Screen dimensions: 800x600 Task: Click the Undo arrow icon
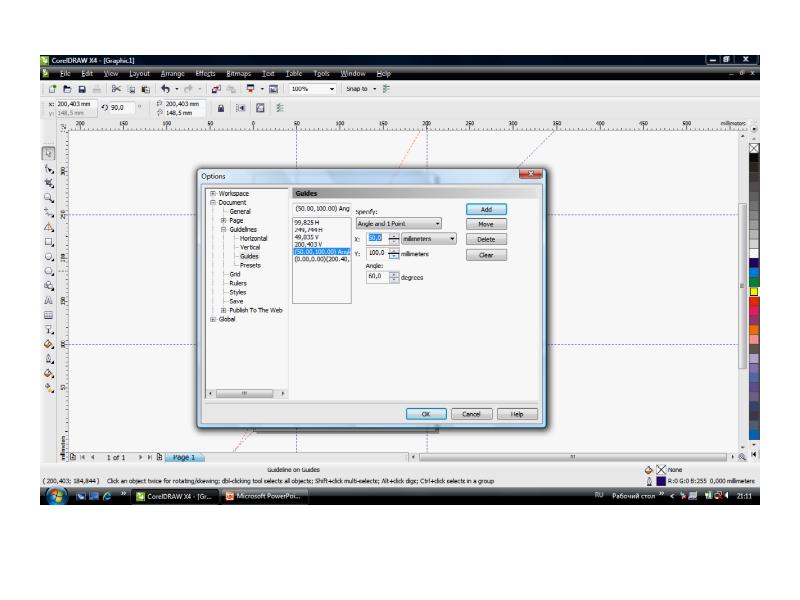tap(165, 89)
